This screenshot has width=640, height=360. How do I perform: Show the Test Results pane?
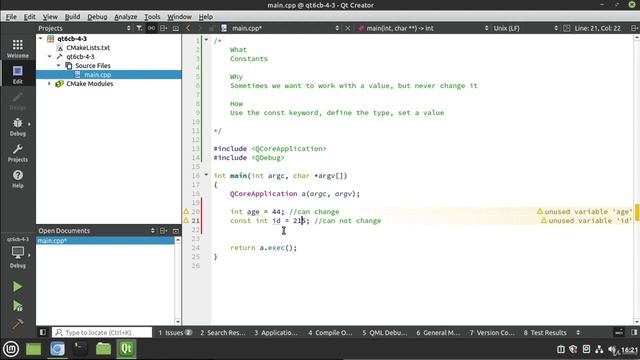pos(545,332)
